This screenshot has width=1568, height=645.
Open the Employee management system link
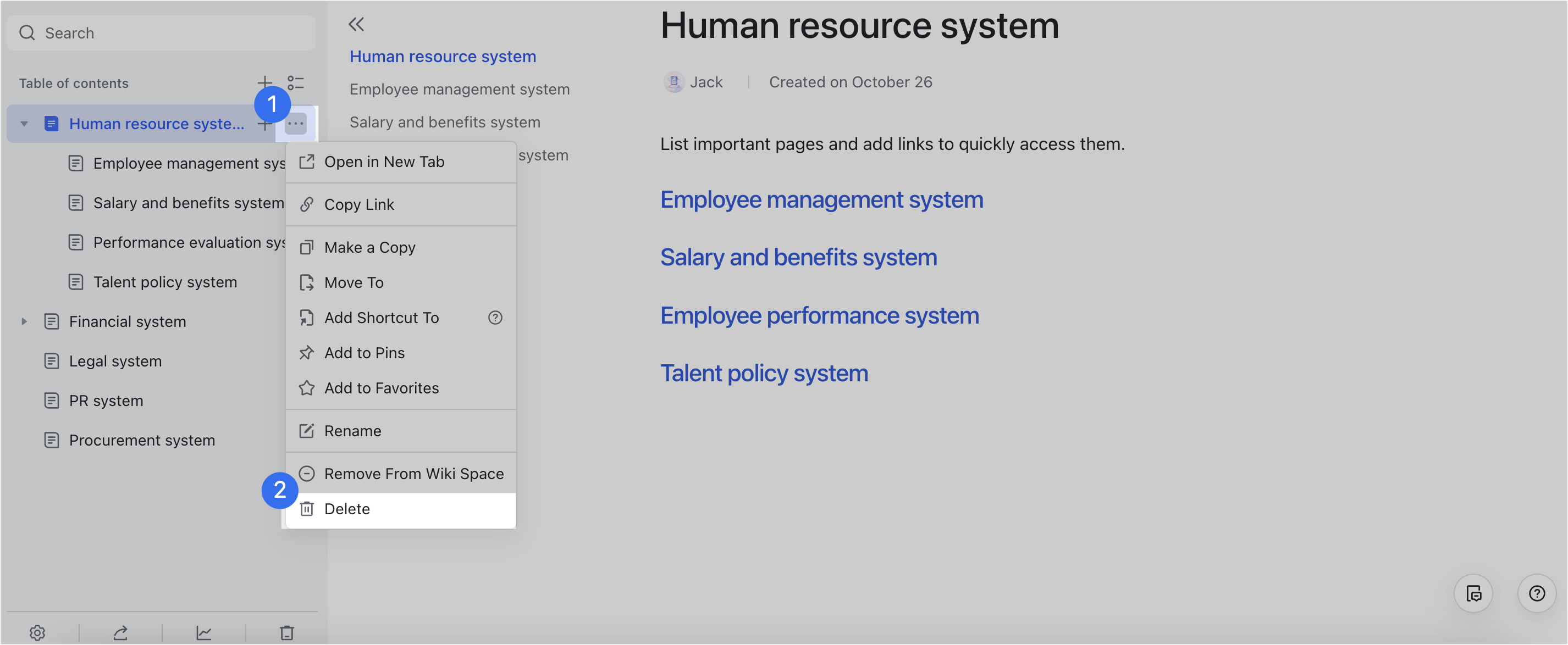[x=821, y=199]
